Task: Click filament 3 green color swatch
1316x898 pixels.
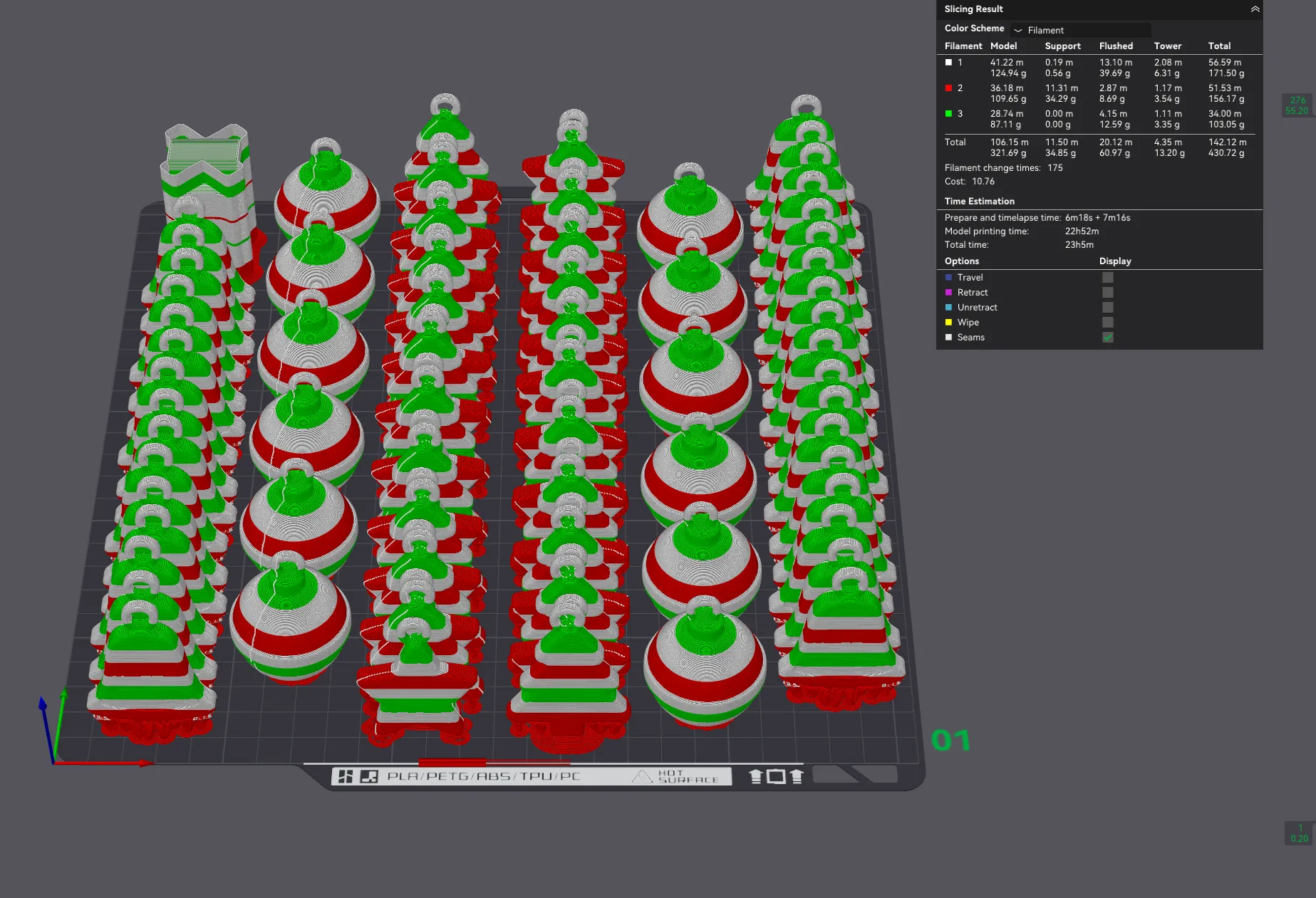Action: tap(948, 114)
